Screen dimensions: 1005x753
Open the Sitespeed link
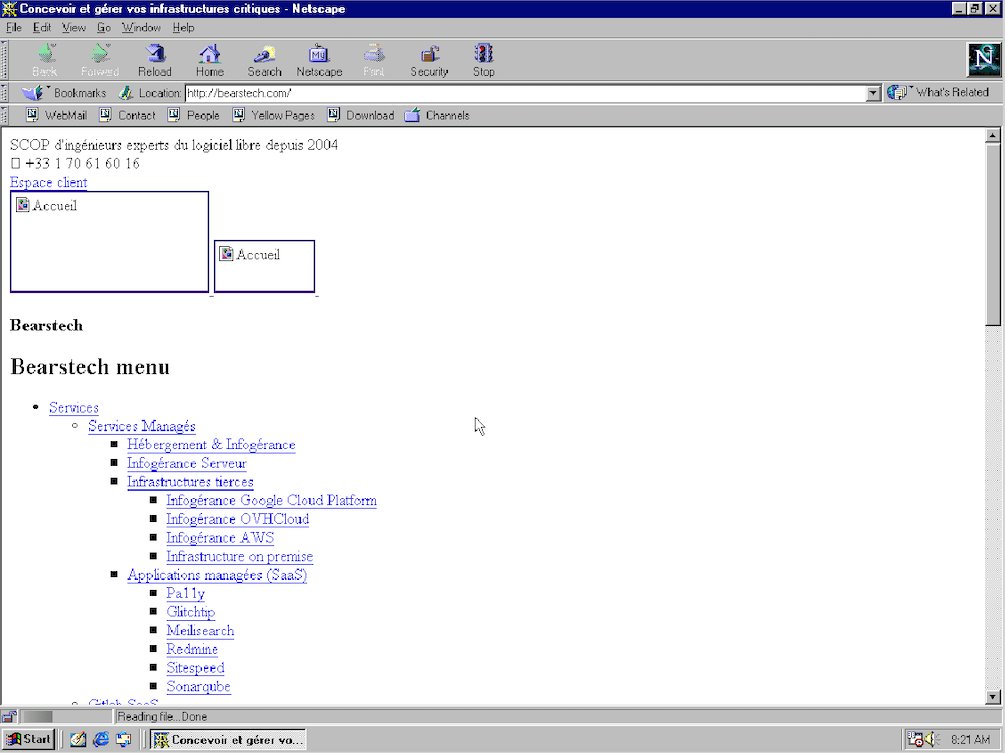[195, 668]
